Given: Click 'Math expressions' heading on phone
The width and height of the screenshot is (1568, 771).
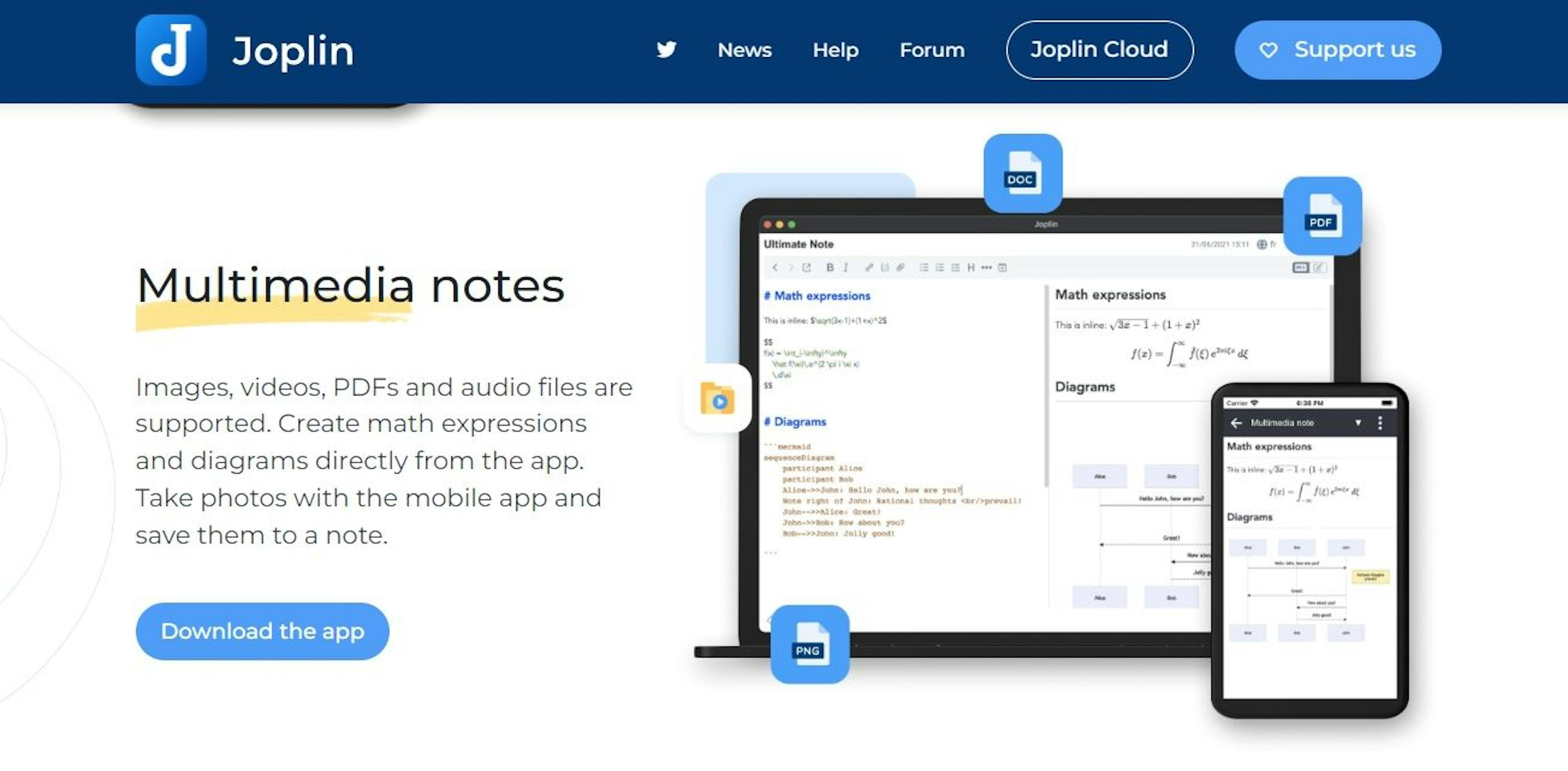Looking at the screenshot, I should click(1269, 447).
